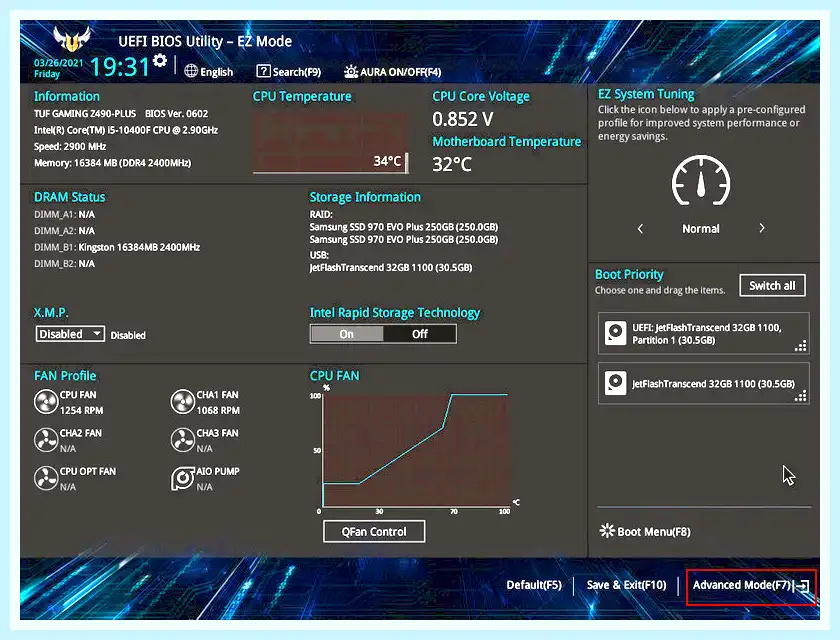840x640 pixels.
Task: Click the USB JetFlashTranscend storage entry
Action: pyautogui.click(x=391, y=267)
